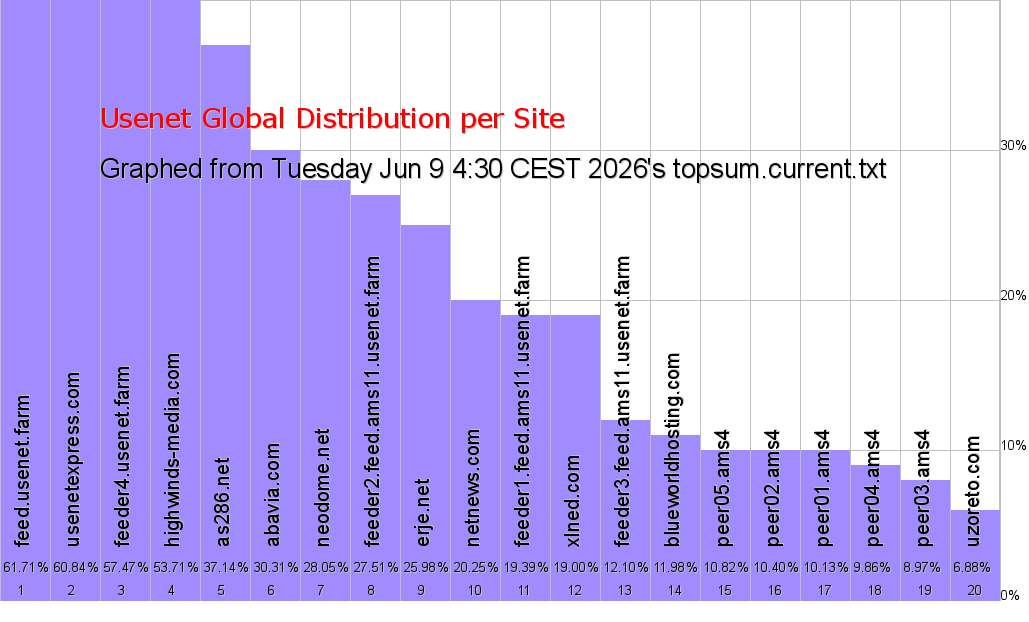Screen dimensions: 1029x622
Task: Click the 60.84% value
Action: pyautogui.click(x=75, y=567)
